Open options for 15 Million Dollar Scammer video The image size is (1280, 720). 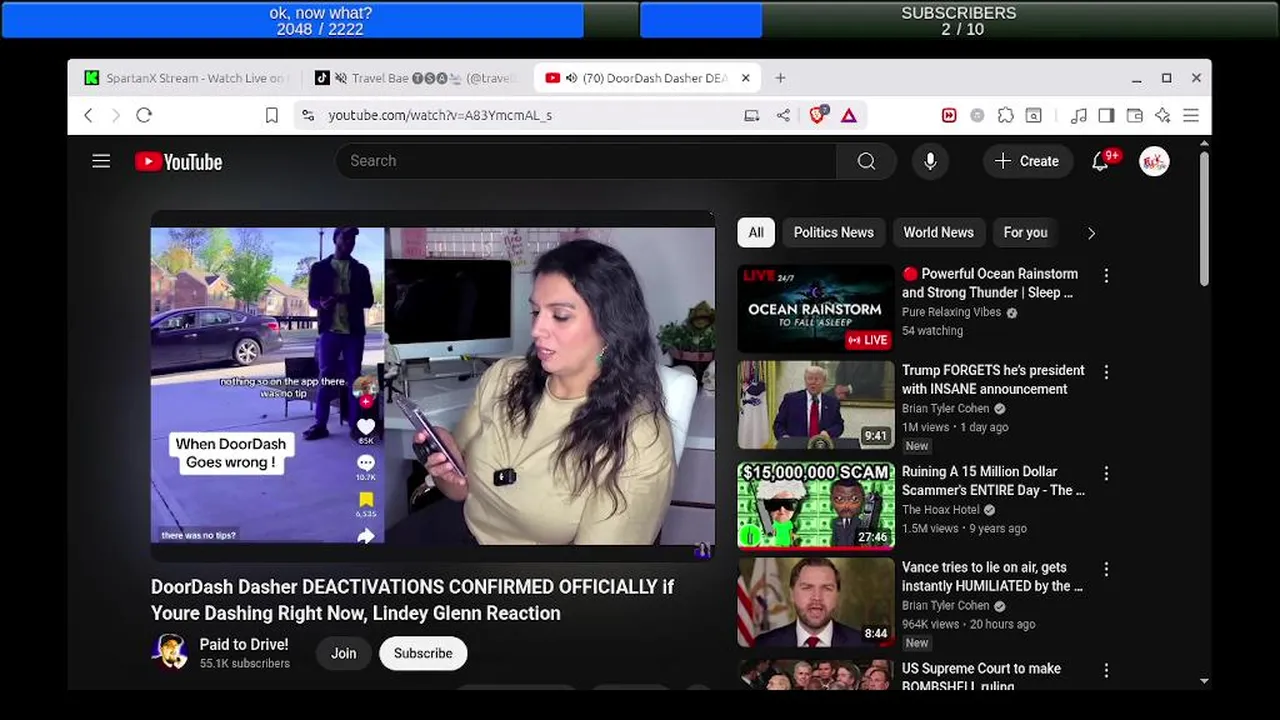click(x=1106, y=473)
